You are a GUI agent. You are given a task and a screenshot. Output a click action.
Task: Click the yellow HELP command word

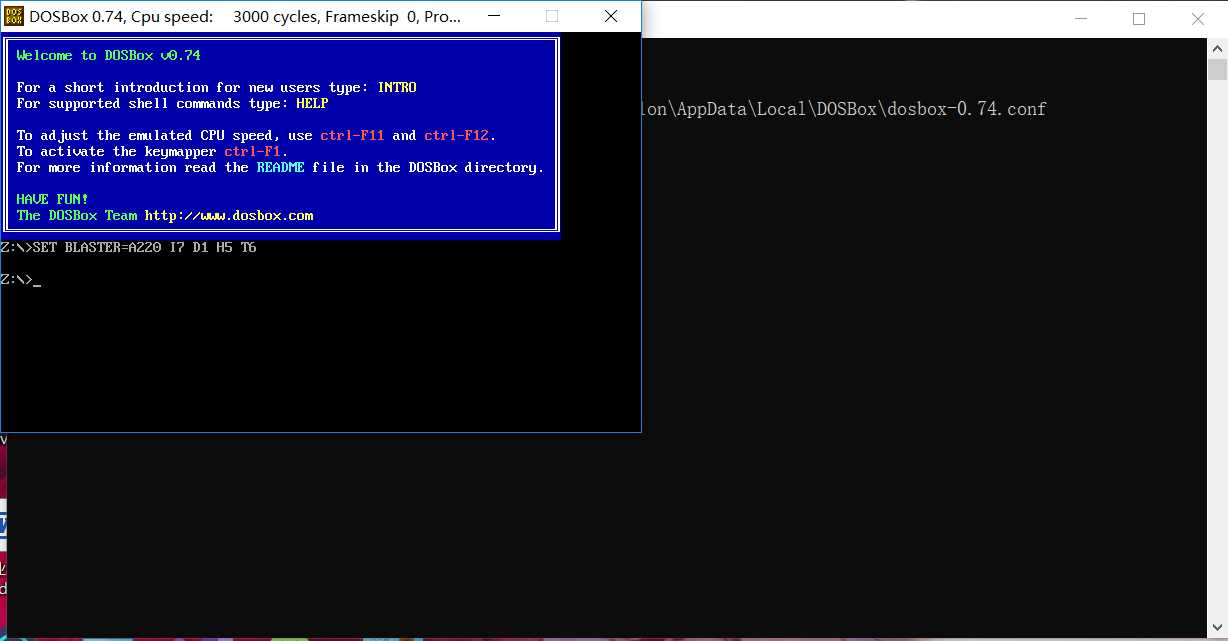pyautogui.click(x=312, y=103)
